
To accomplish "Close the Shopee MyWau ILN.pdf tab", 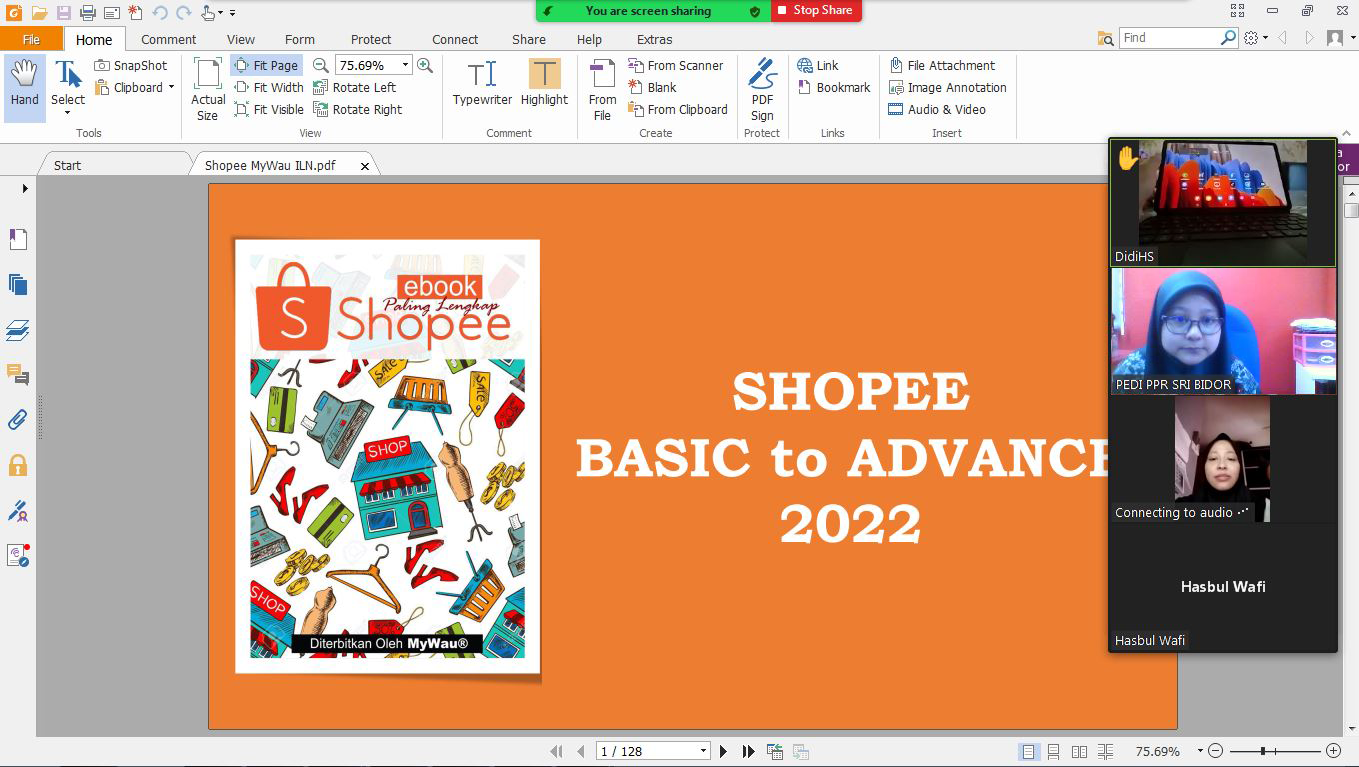I will [365, 166].
